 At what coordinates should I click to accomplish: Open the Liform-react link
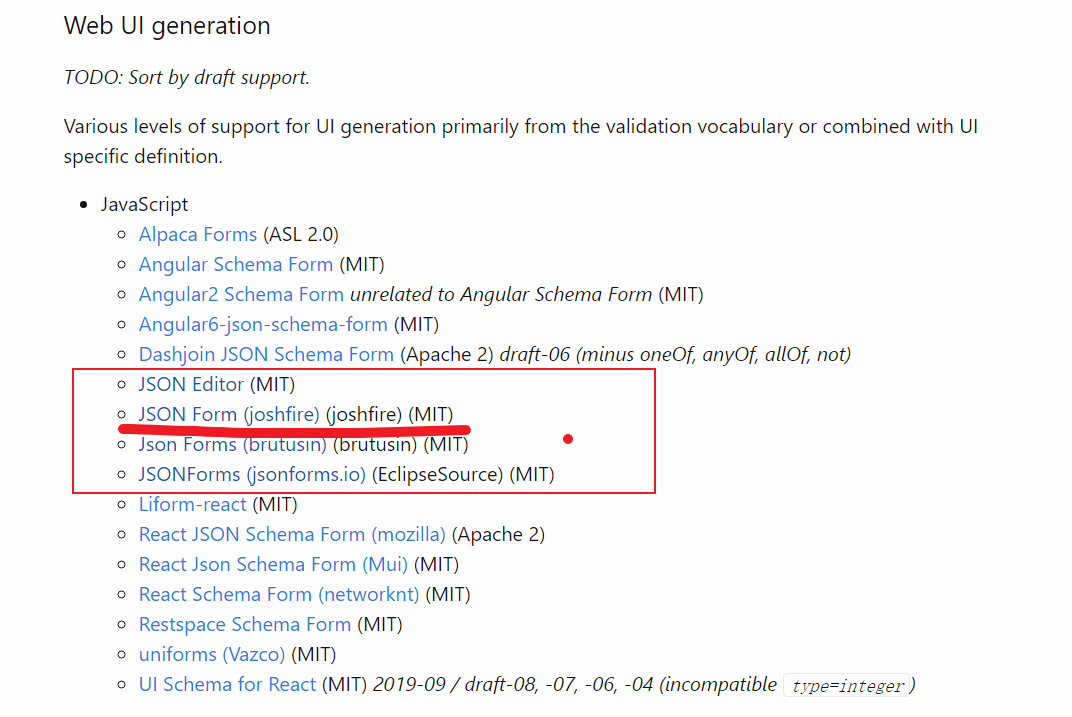coord(193,504)
